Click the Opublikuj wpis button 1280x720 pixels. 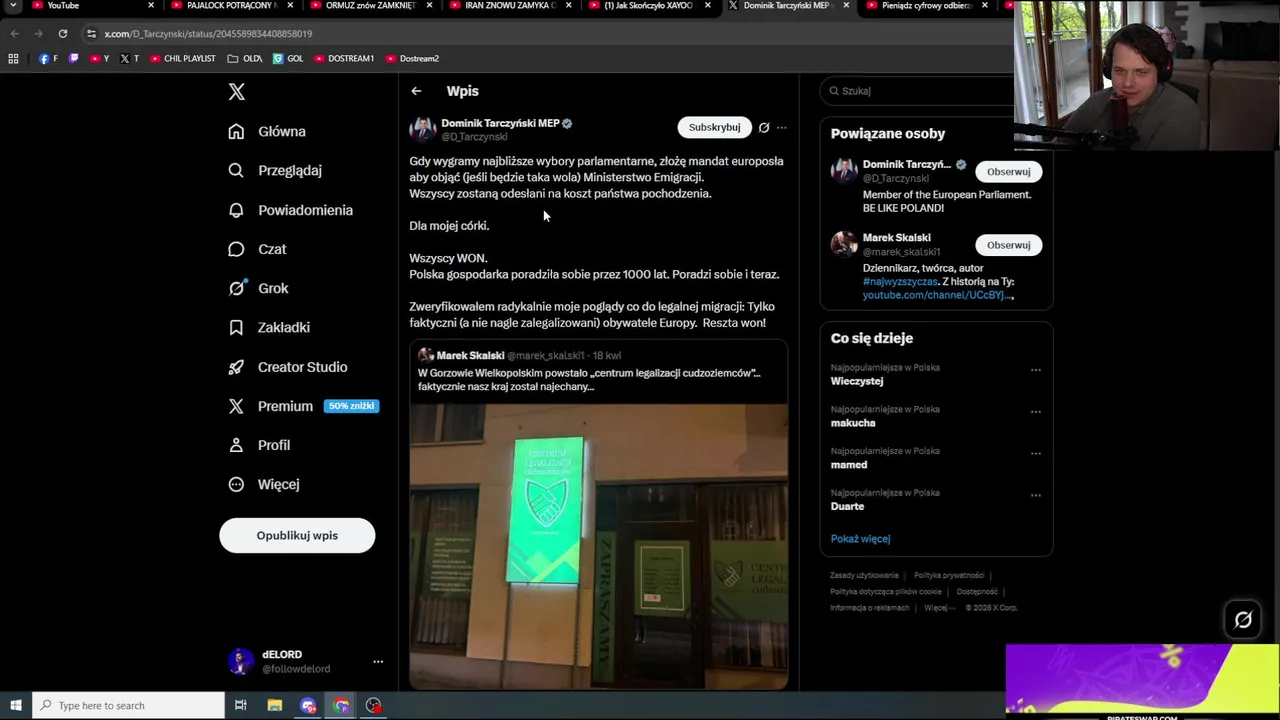(297, 535)
